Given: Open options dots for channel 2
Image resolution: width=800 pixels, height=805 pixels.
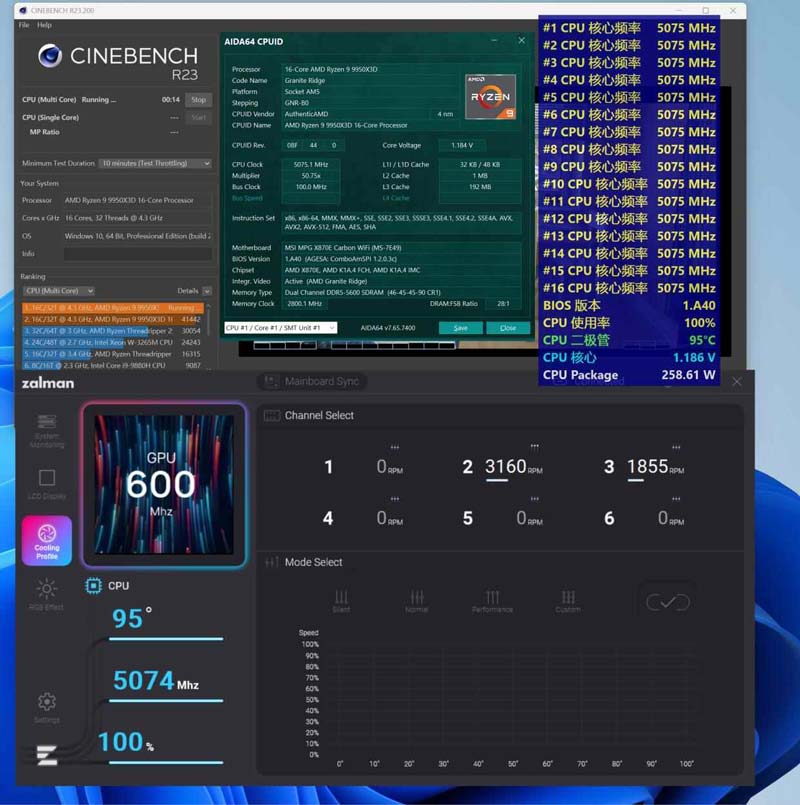Looking at the screenshot, I should [x=535, y=446].
